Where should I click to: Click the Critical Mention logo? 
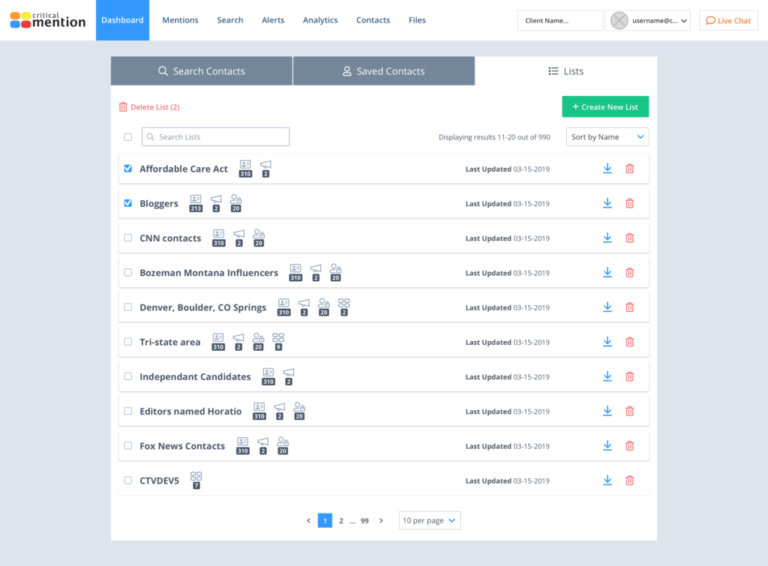(46, 20)
